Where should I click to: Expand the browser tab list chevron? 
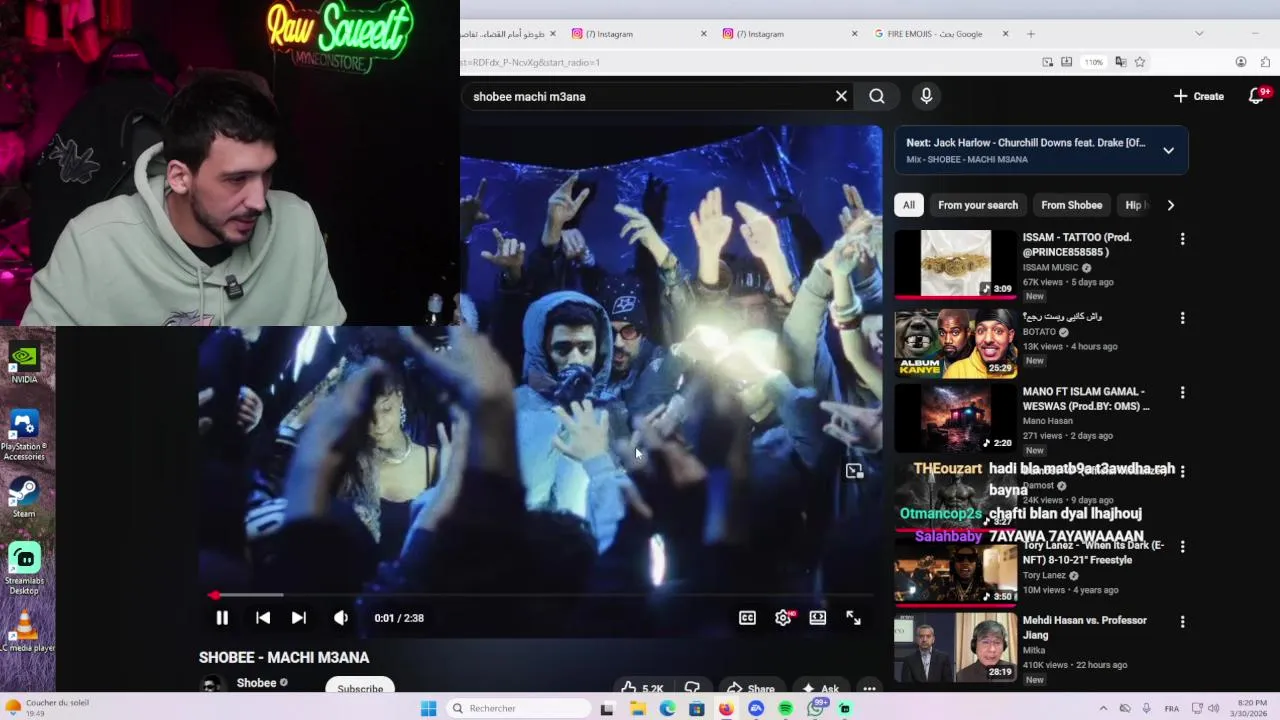[1199, 34]
